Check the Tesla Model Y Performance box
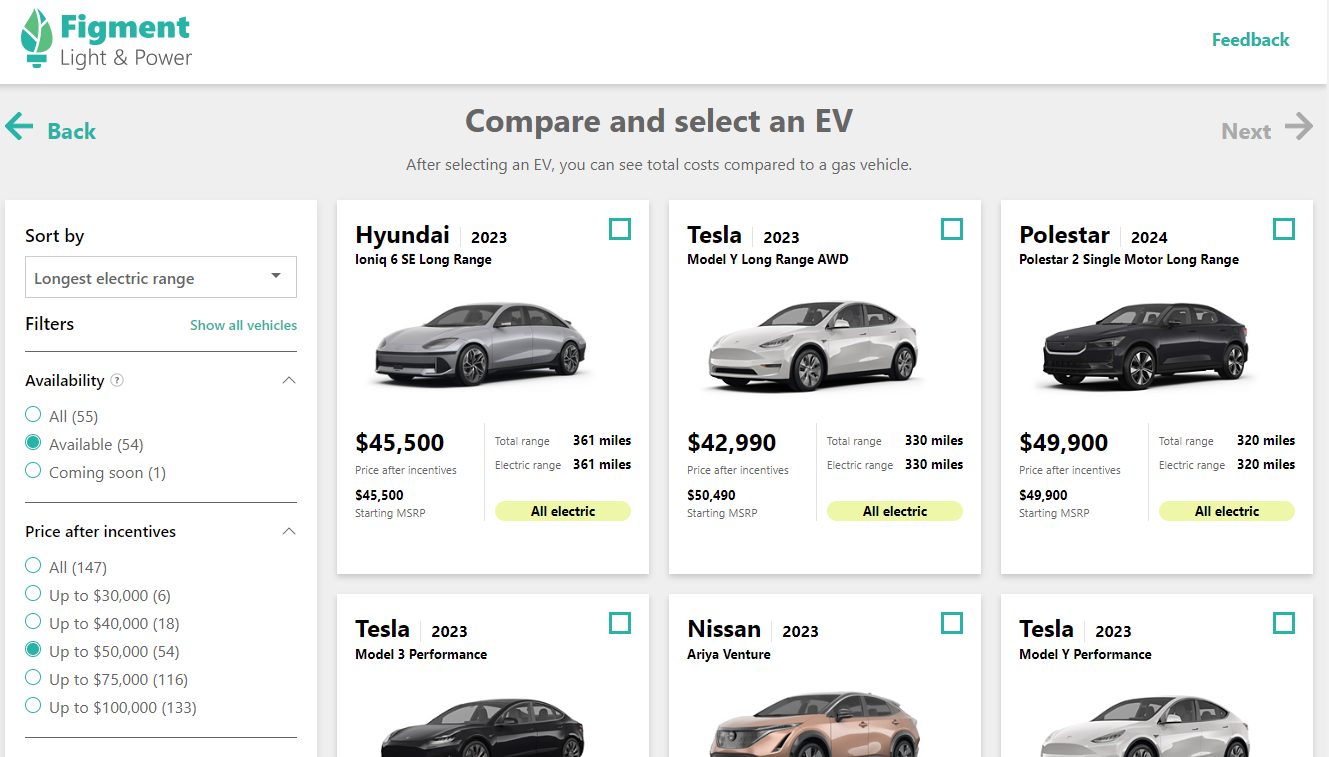This screenshot has width=1329, height=757. [x=1284, y=623]
